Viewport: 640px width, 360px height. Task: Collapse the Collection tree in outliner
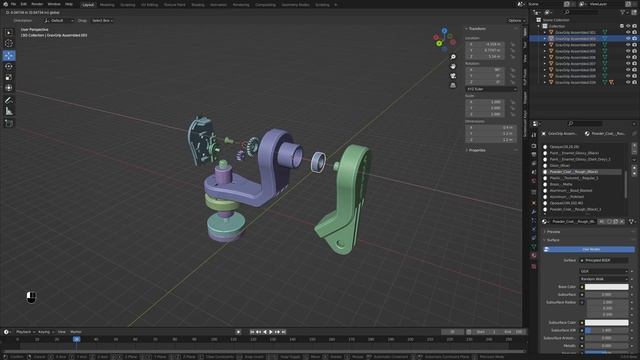pyautogui.click(x=539, y=26)
